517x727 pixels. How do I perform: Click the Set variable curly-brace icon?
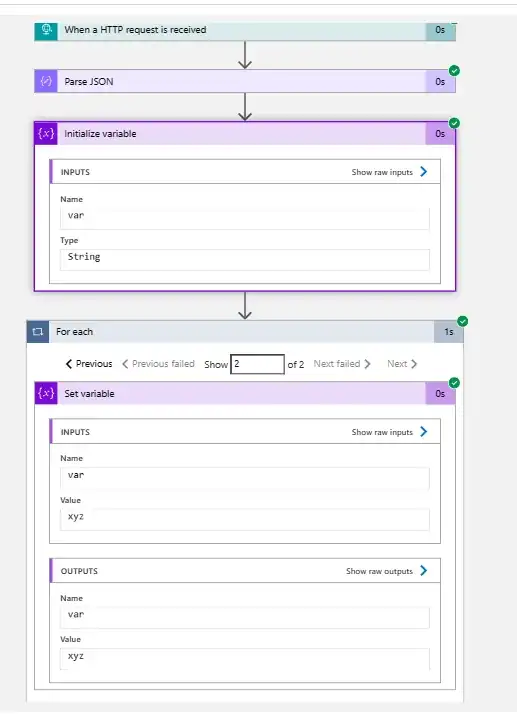[46, 393]
